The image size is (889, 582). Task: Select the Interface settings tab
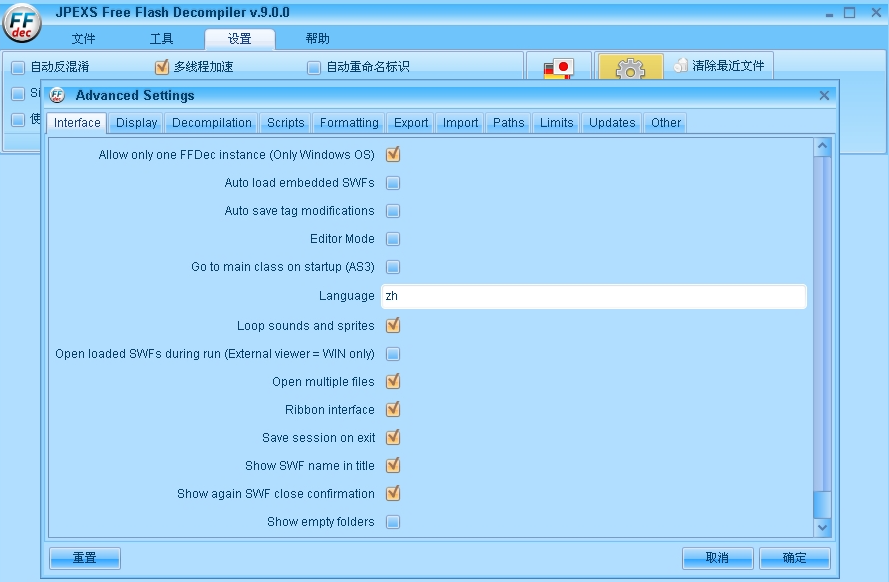[x=77, y=122]
